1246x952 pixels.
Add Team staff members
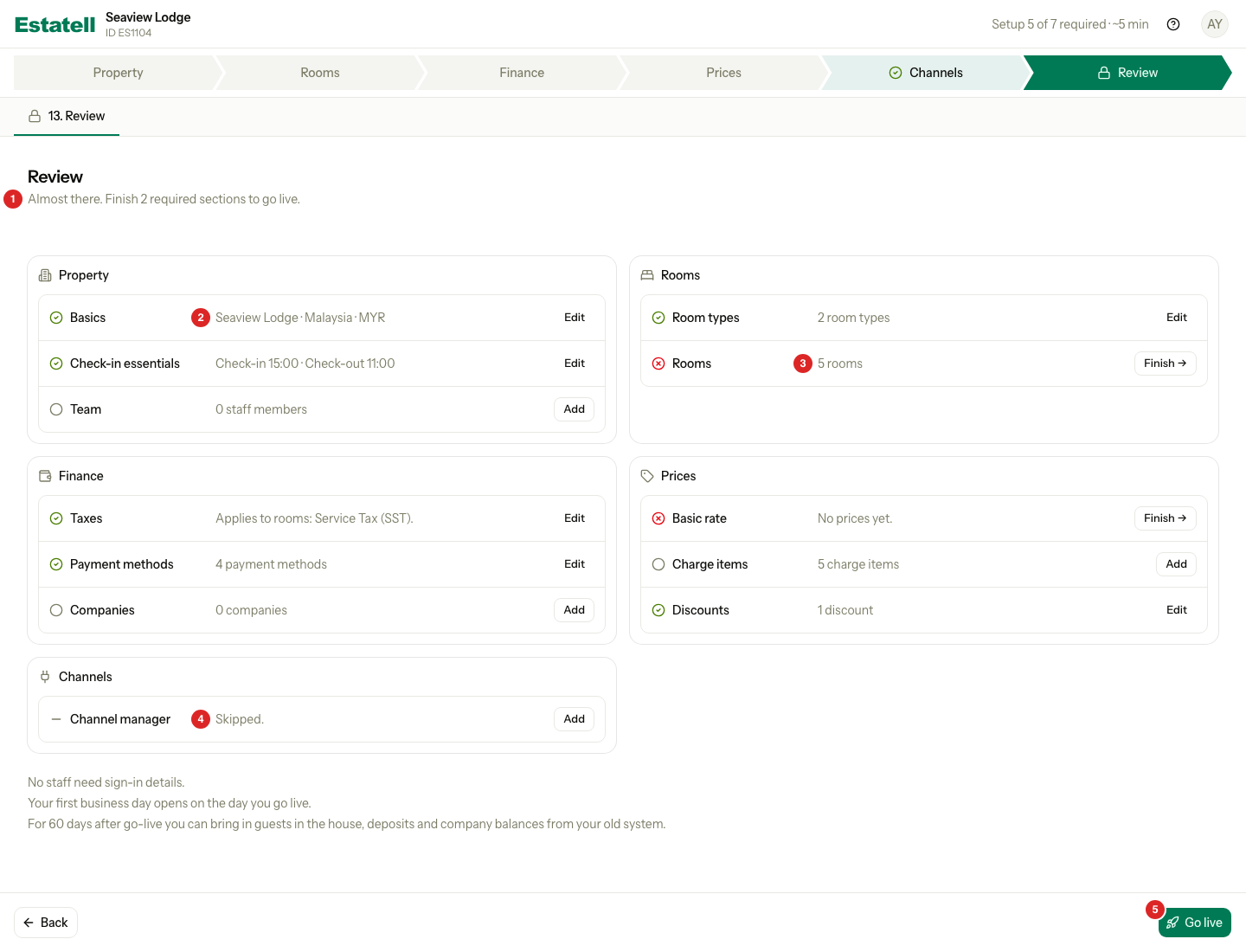[x=575, y=409]
